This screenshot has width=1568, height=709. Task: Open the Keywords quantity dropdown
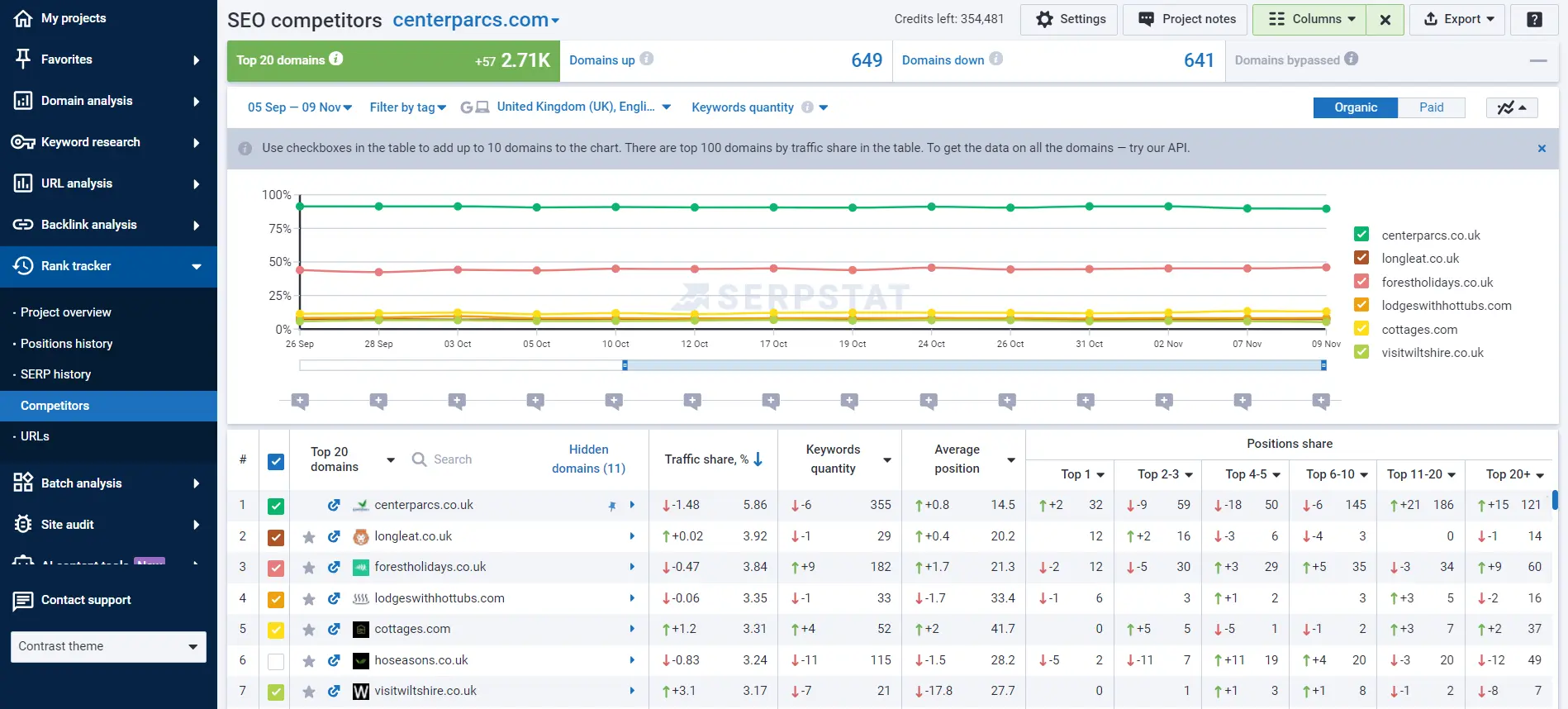click(760, 107)
